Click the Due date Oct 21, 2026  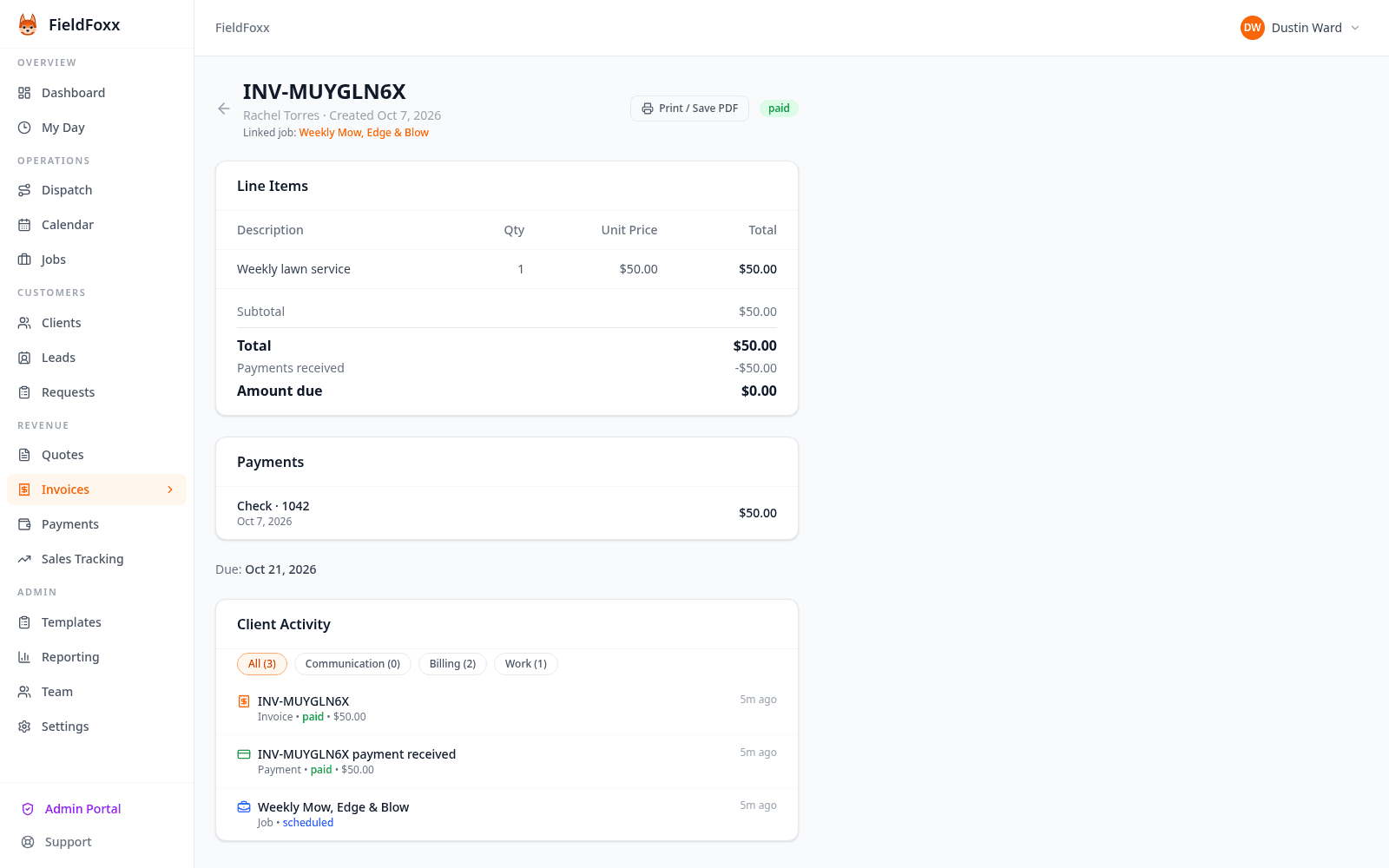tap(280, 569)
